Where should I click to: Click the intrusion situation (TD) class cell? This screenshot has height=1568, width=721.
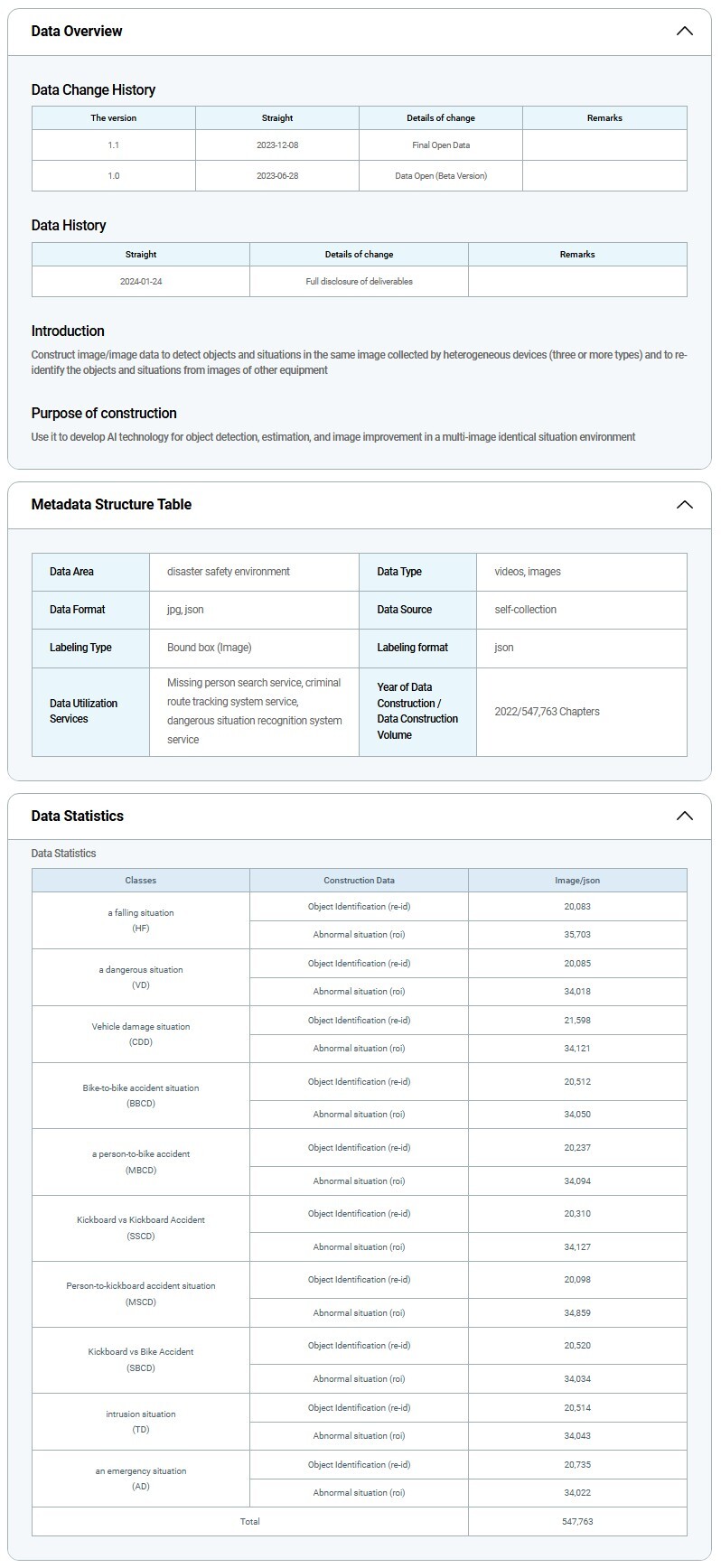point(141,1422)
